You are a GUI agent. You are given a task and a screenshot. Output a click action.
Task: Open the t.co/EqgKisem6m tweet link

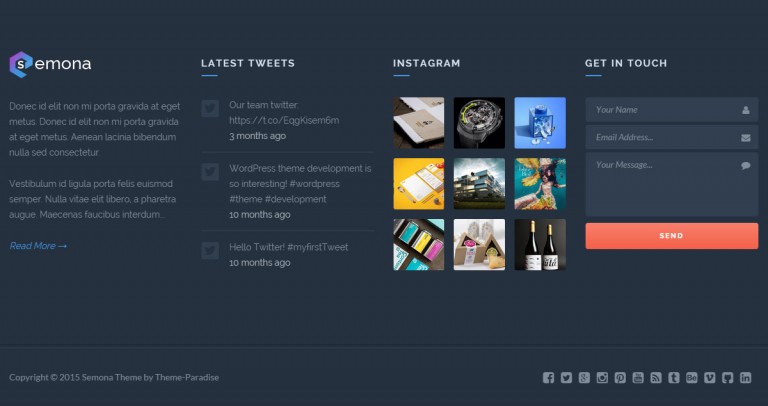[x=284, y=120]
